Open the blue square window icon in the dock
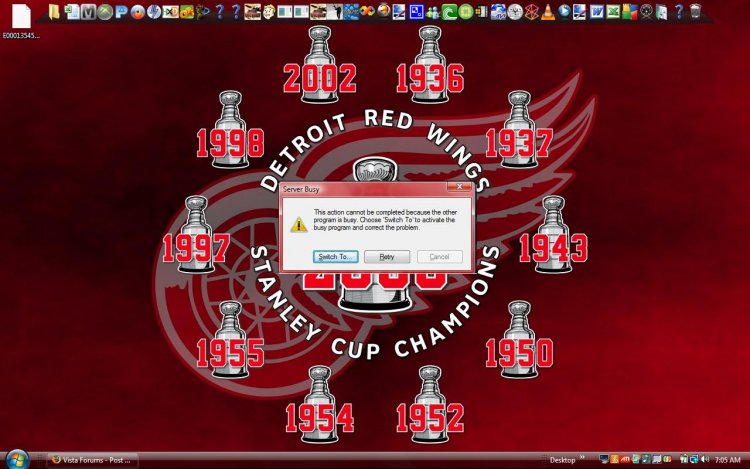The height and width of the screenshot is (469, 750). click(417, 12)
